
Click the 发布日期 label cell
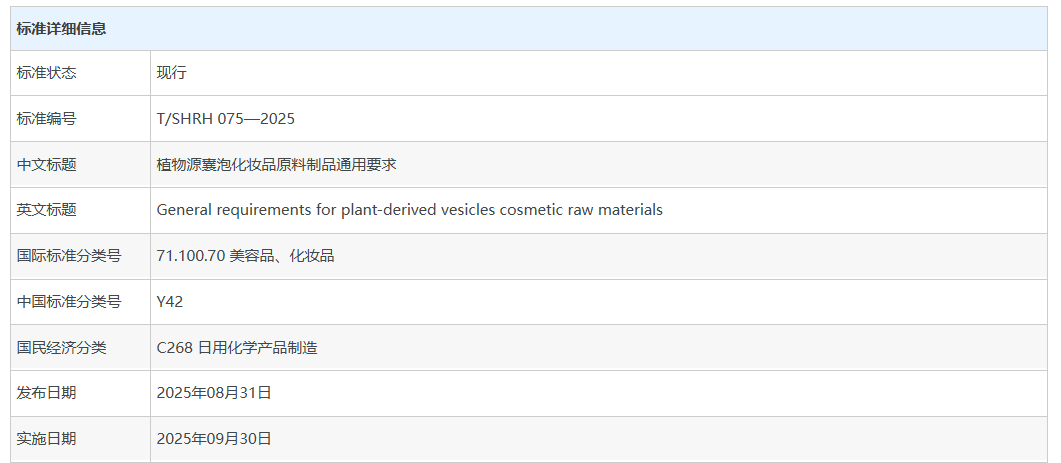pos(47,393)
